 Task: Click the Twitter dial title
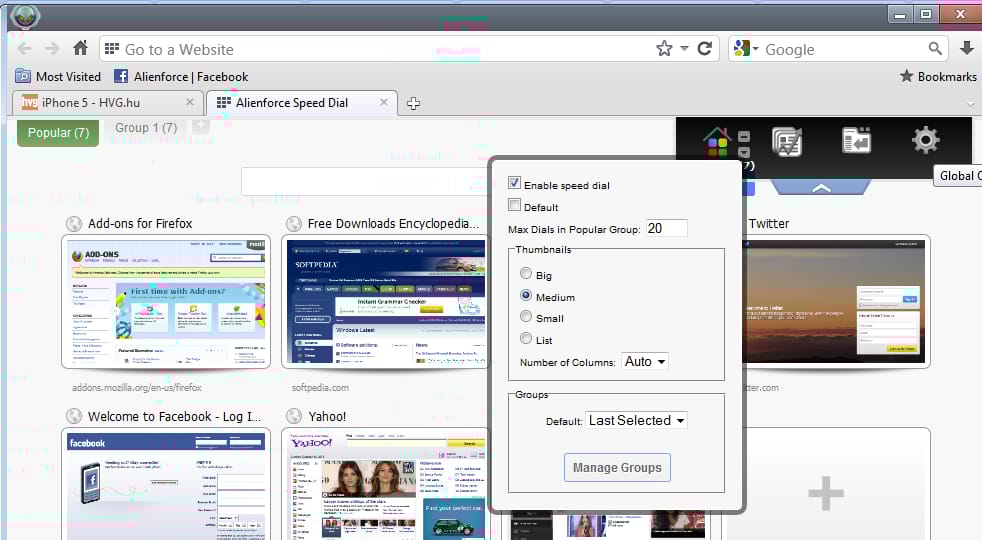768,224
